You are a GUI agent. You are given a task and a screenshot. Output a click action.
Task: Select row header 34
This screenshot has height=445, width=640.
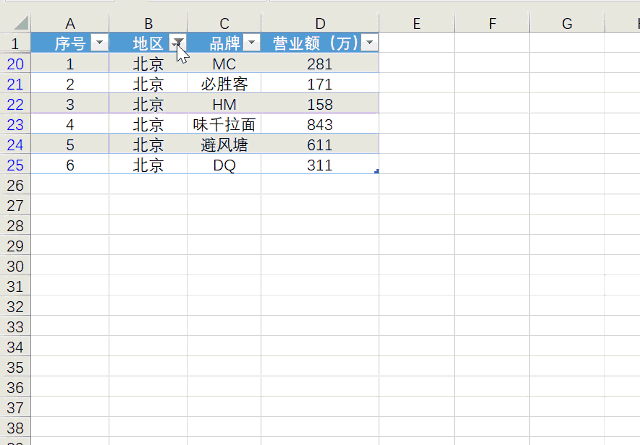[x=15, y=347]
